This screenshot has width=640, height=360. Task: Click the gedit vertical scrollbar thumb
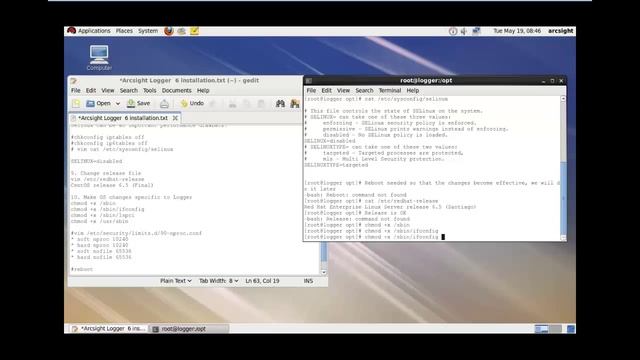coord(324,251)
